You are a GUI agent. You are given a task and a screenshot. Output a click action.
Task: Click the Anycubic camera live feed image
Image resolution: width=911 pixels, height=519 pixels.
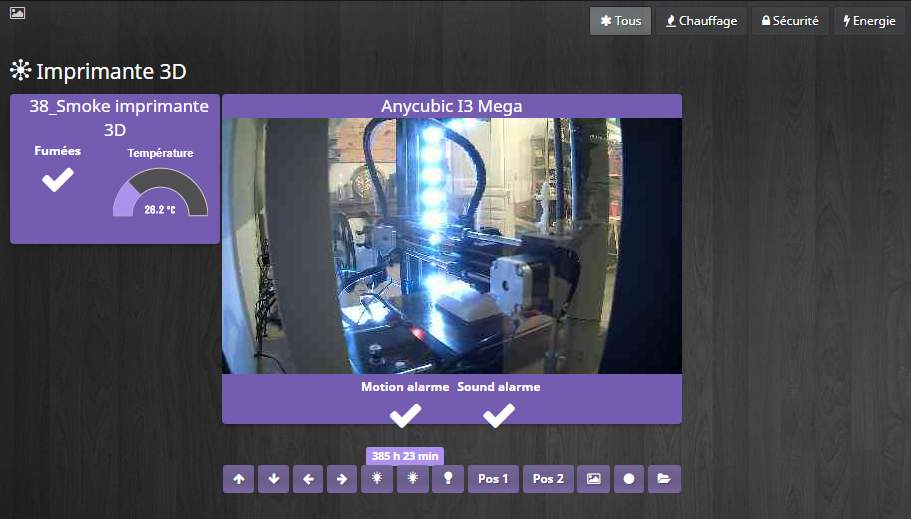451,246
